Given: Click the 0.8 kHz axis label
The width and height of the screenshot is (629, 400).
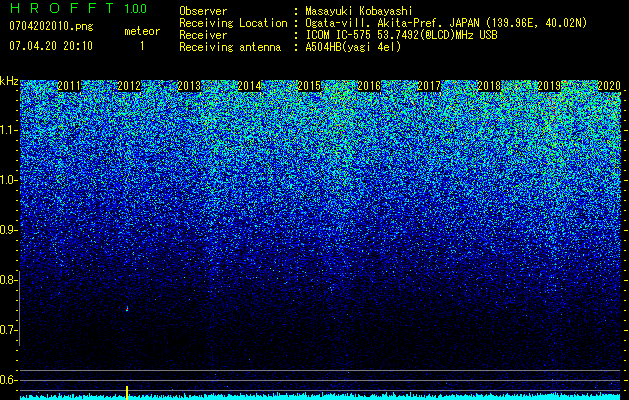Looking at the screenshot, I should coord(8,280).
